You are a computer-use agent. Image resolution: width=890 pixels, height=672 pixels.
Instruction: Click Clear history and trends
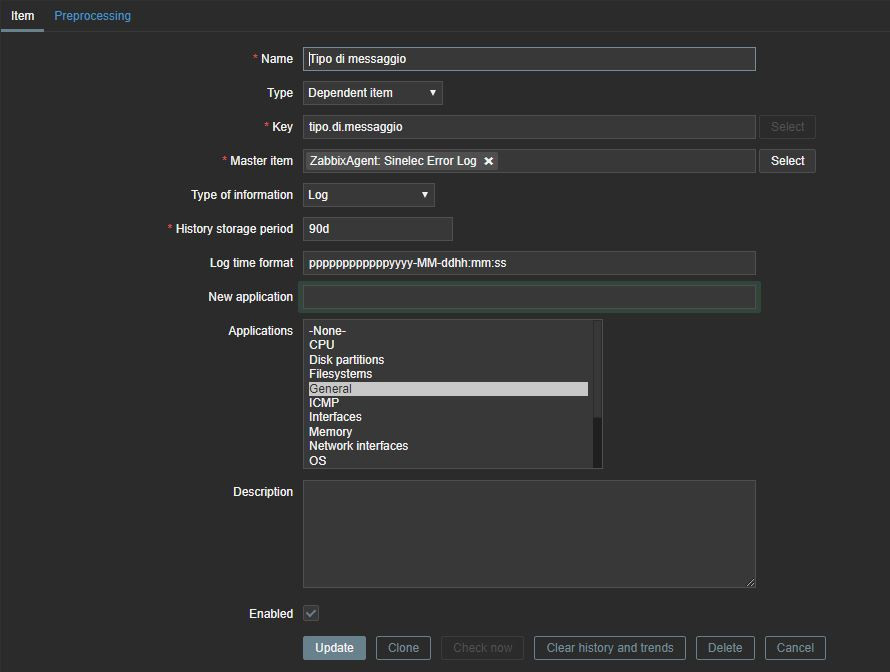pos(609,648)
